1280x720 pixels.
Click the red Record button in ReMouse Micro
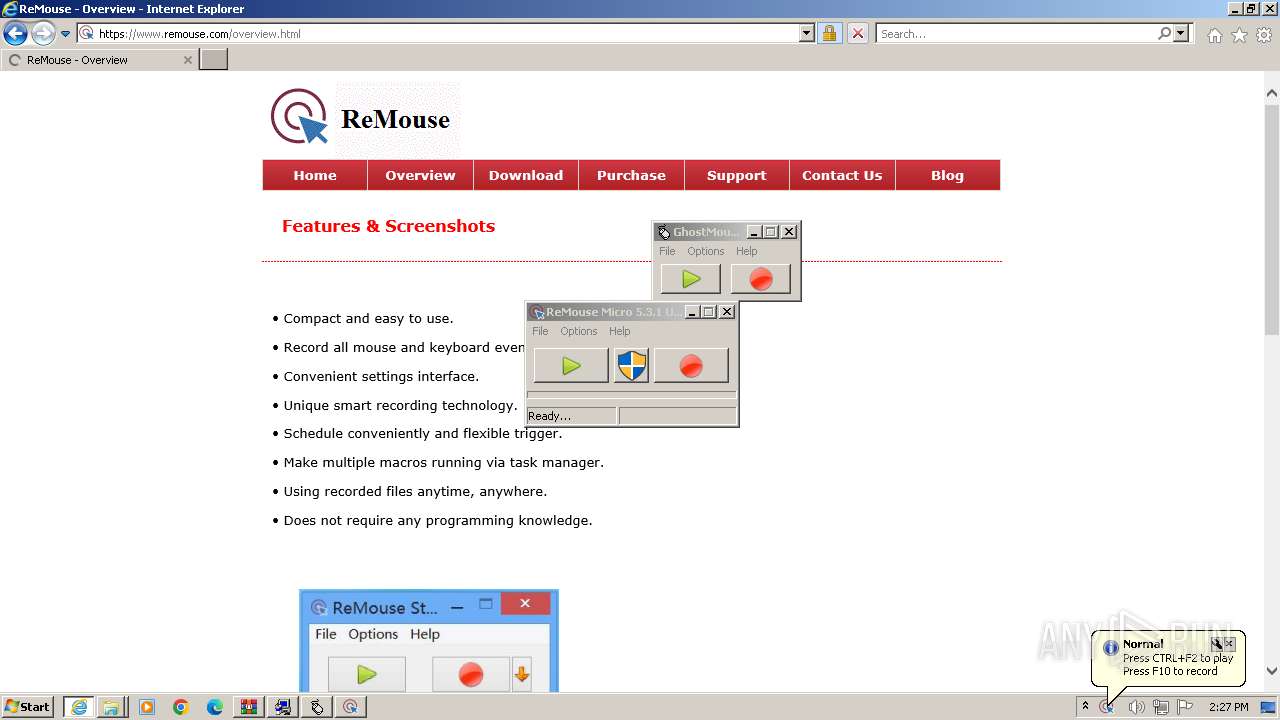691,366
